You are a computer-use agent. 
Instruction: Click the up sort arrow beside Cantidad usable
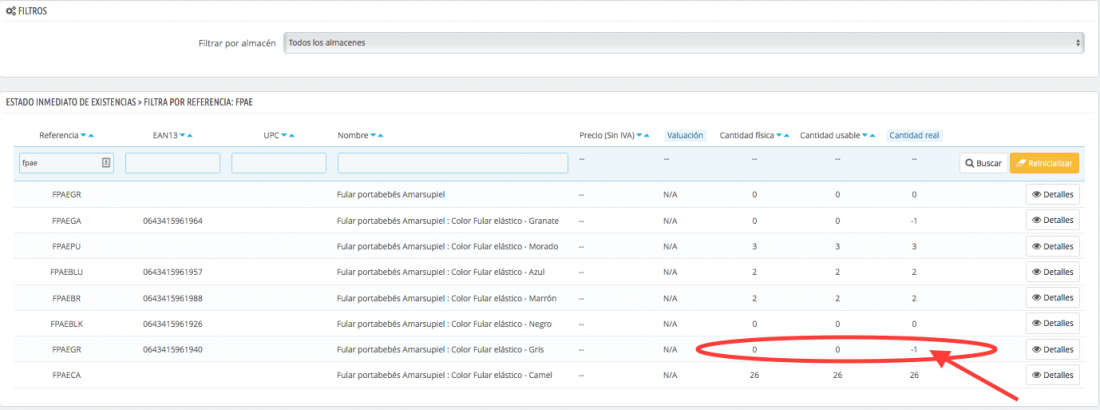tap(872, 135)
